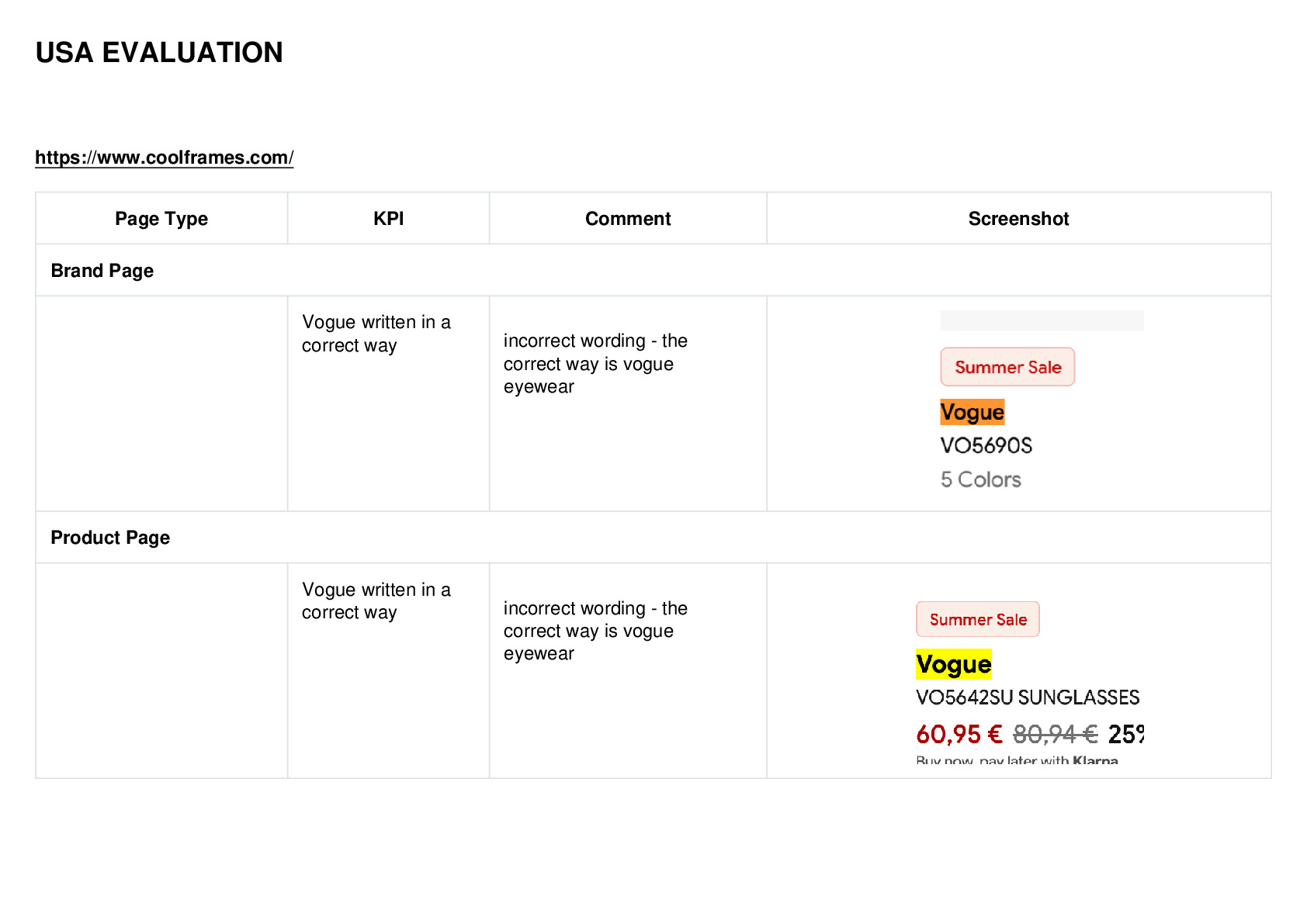Click the struck-through 80,94 € price
Viewport: 1307px width, 924px height.
(1056, 734)
